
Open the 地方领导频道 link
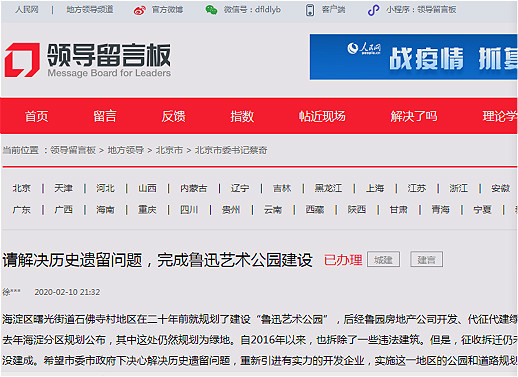90,10
